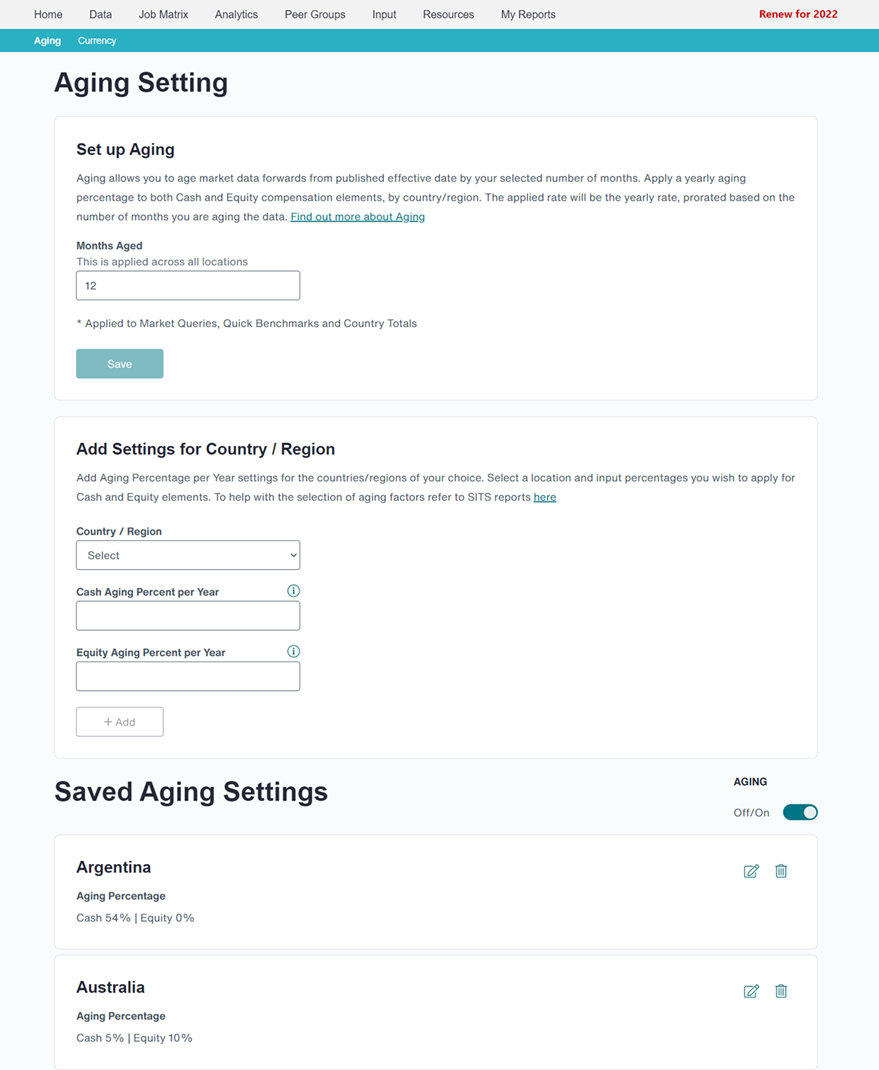Save the Months Aged setting
The height and width of the screenshot is (1070, 879).
[x=119, y=364]
